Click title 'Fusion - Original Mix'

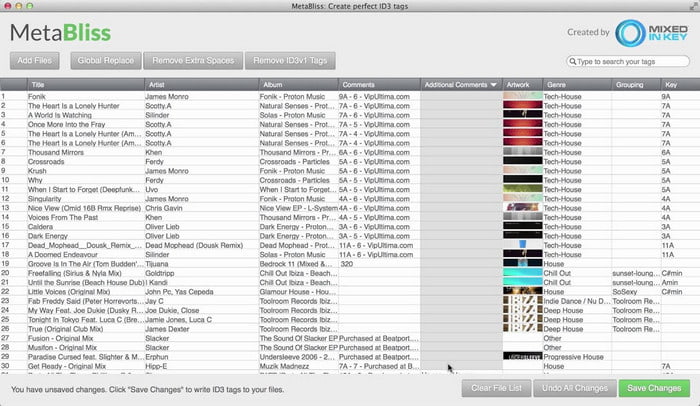coord(62,339)
